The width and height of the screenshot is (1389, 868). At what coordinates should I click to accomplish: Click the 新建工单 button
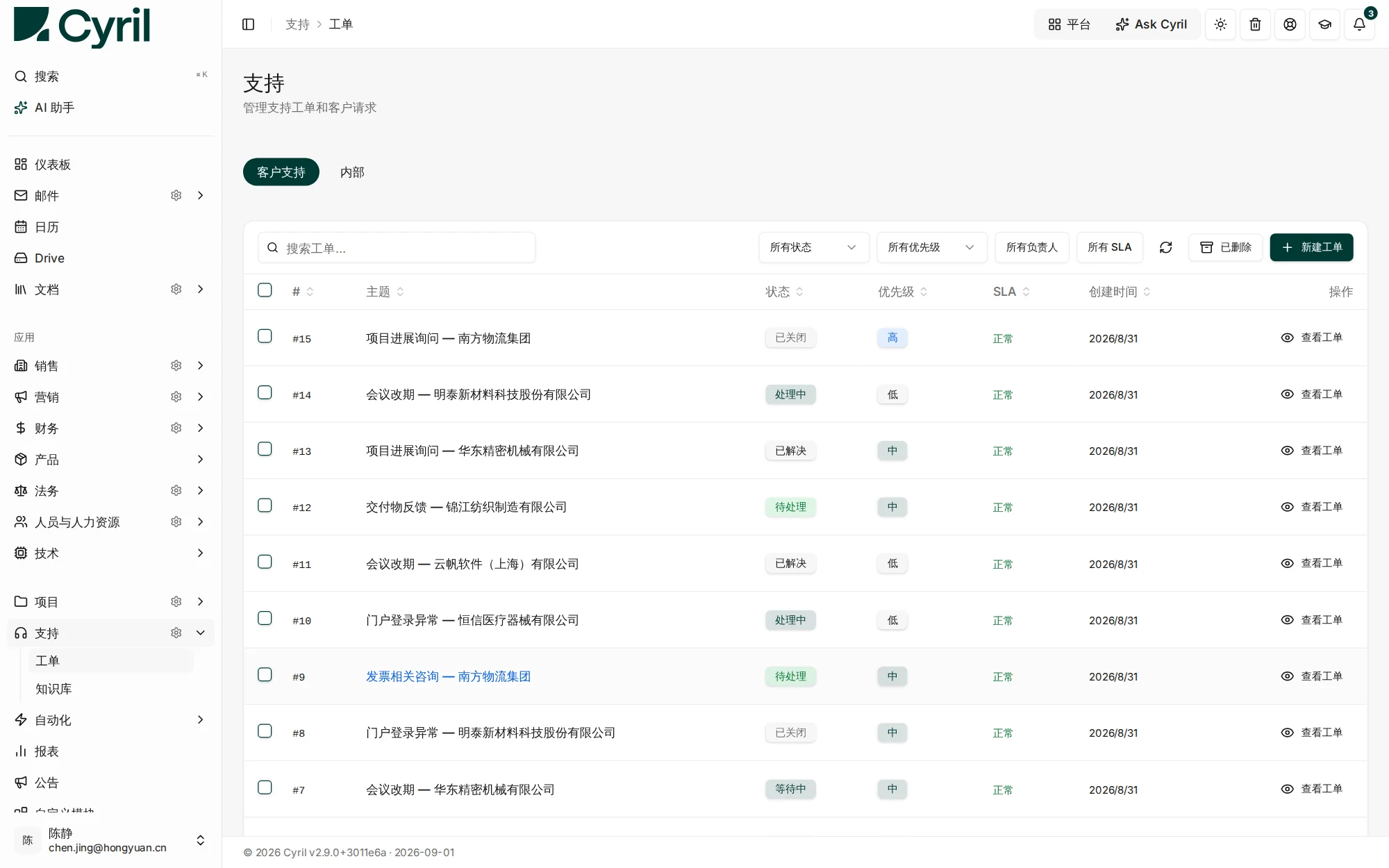pos(1312,247)
